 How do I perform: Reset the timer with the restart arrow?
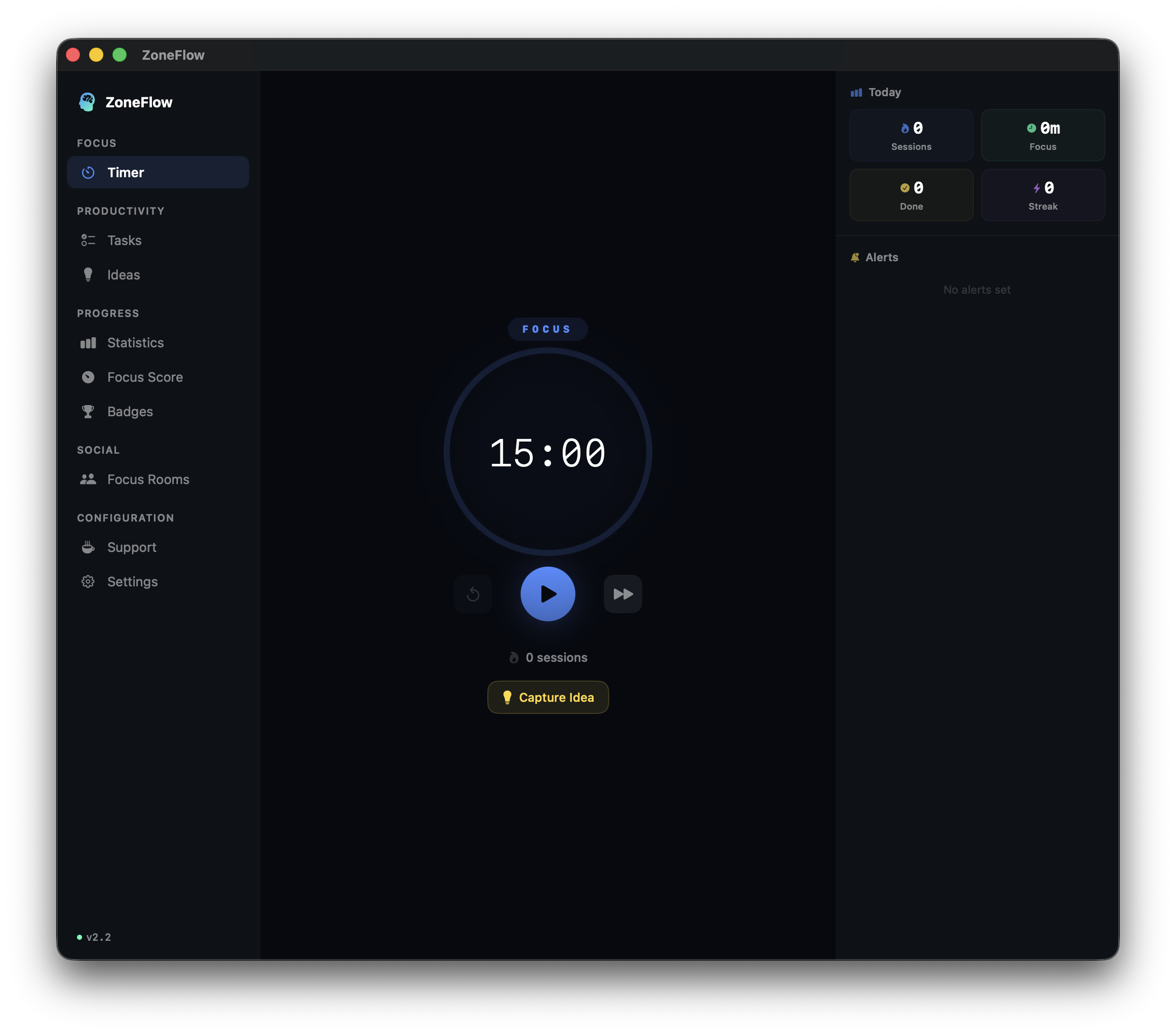pyautogui.click(x=473, y=594)
